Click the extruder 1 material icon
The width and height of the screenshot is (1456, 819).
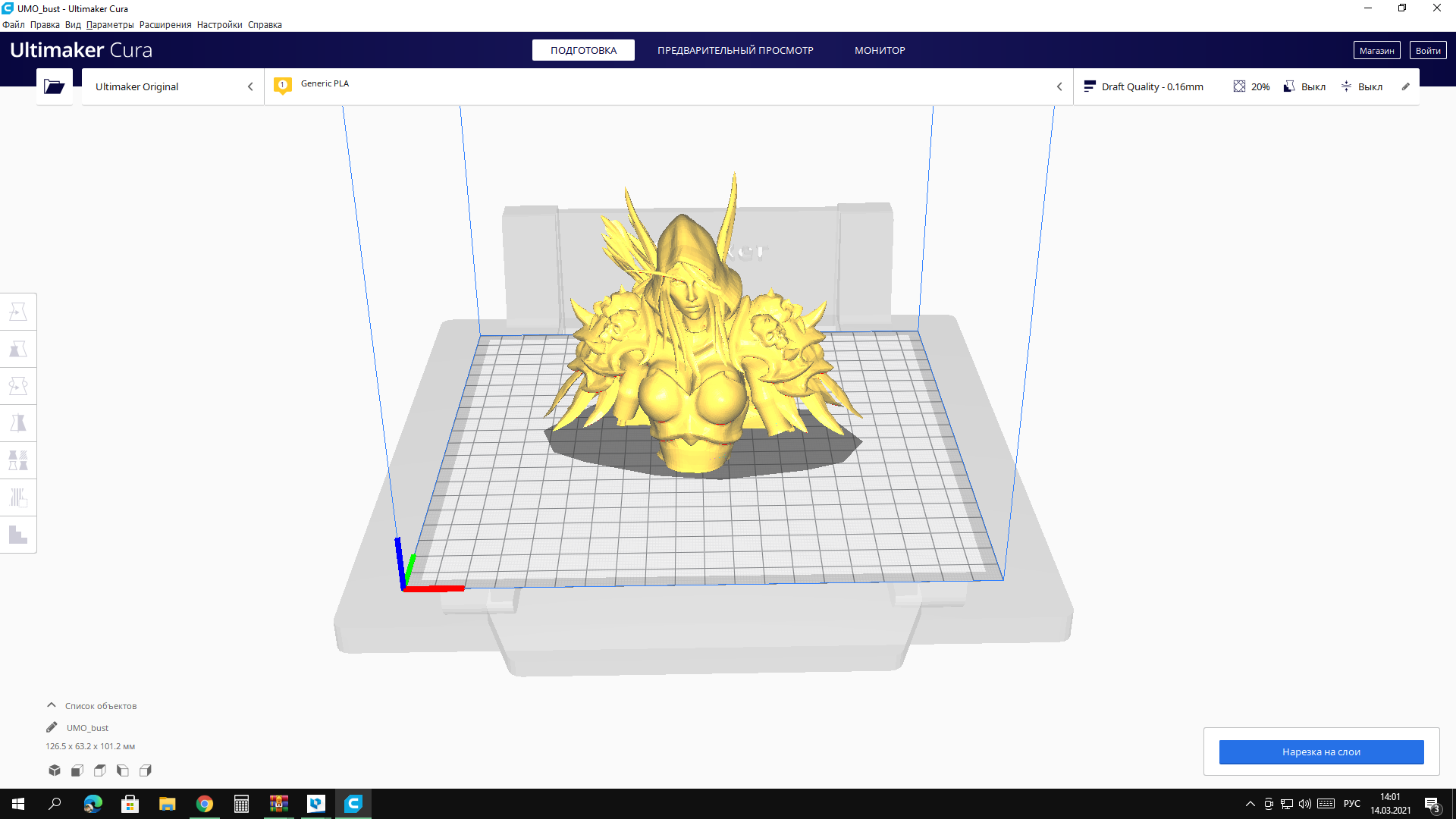(283, 86)
